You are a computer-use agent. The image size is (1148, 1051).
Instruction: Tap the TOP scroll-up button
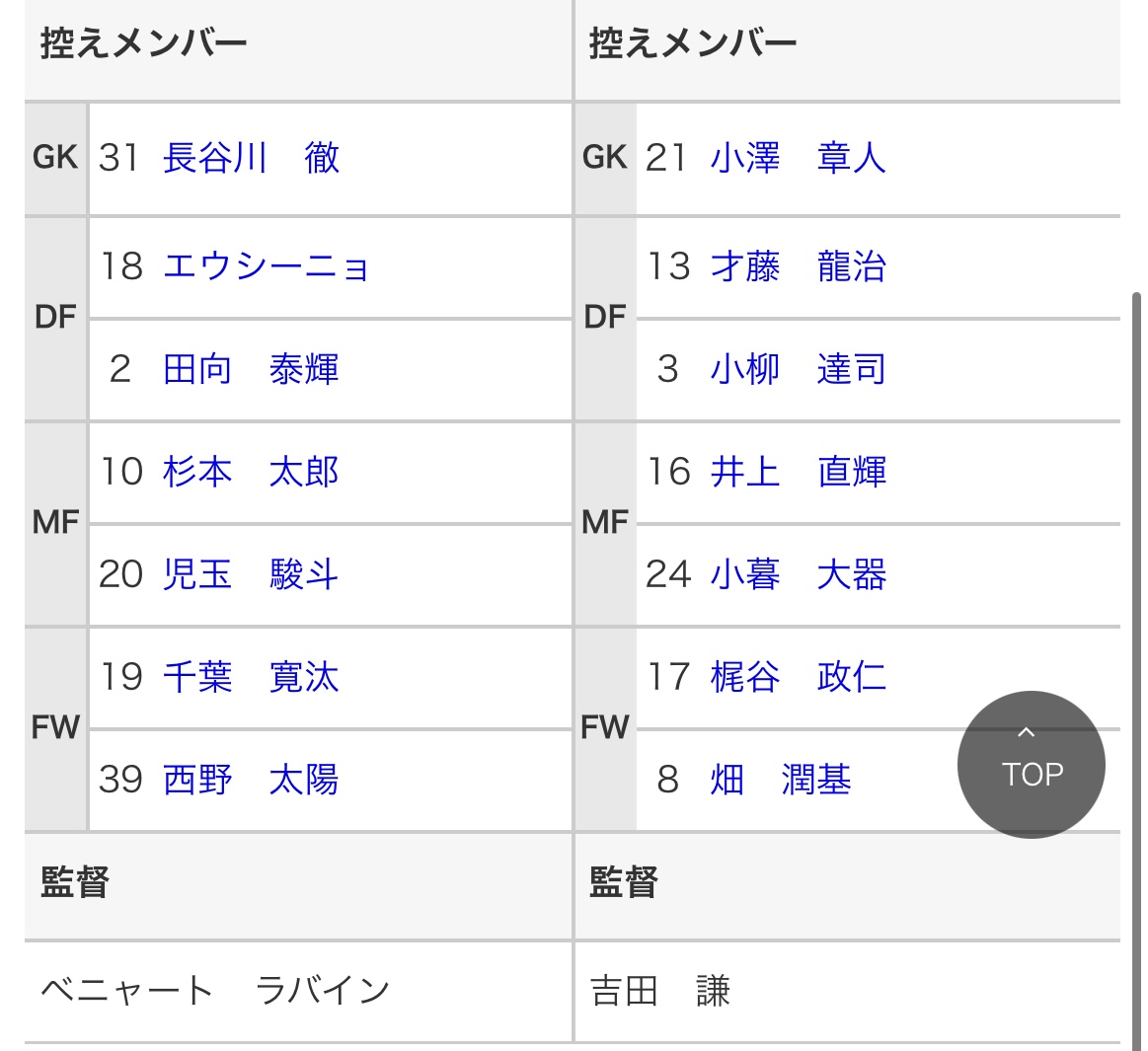(1031, 764)
